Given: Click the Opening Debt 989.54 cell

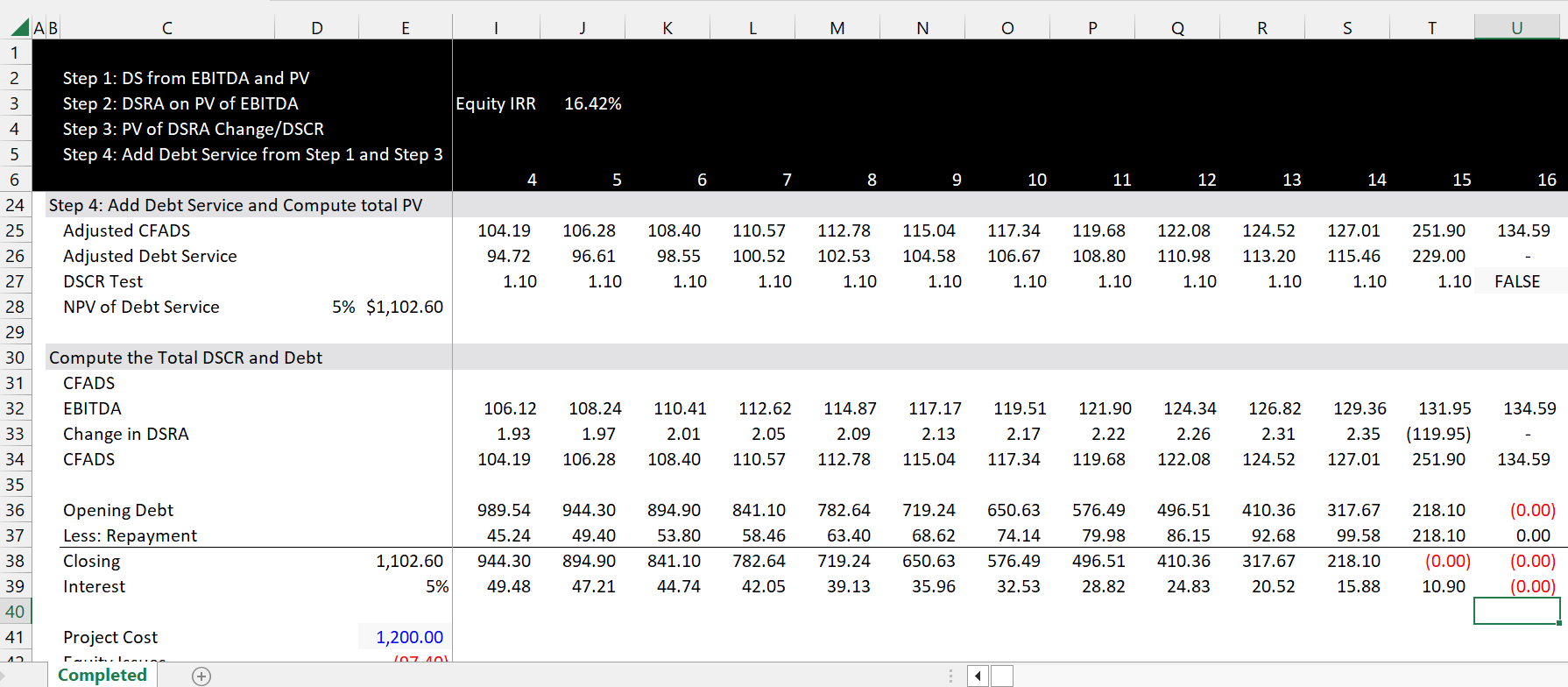Looking at the screenshot, I should [504, 510].
